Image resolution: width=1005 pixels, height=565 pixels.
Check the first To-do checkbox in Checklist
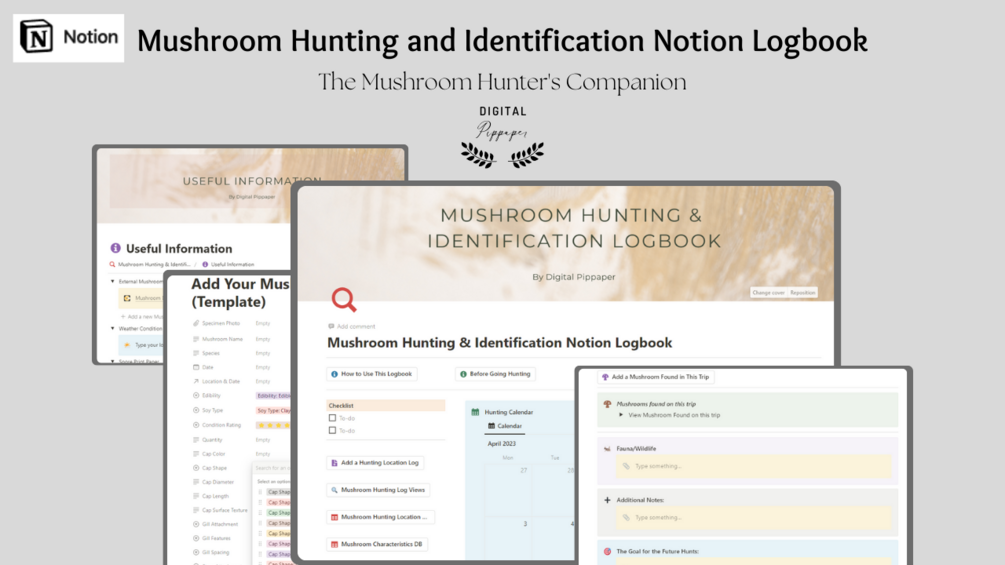click(332, 418)
